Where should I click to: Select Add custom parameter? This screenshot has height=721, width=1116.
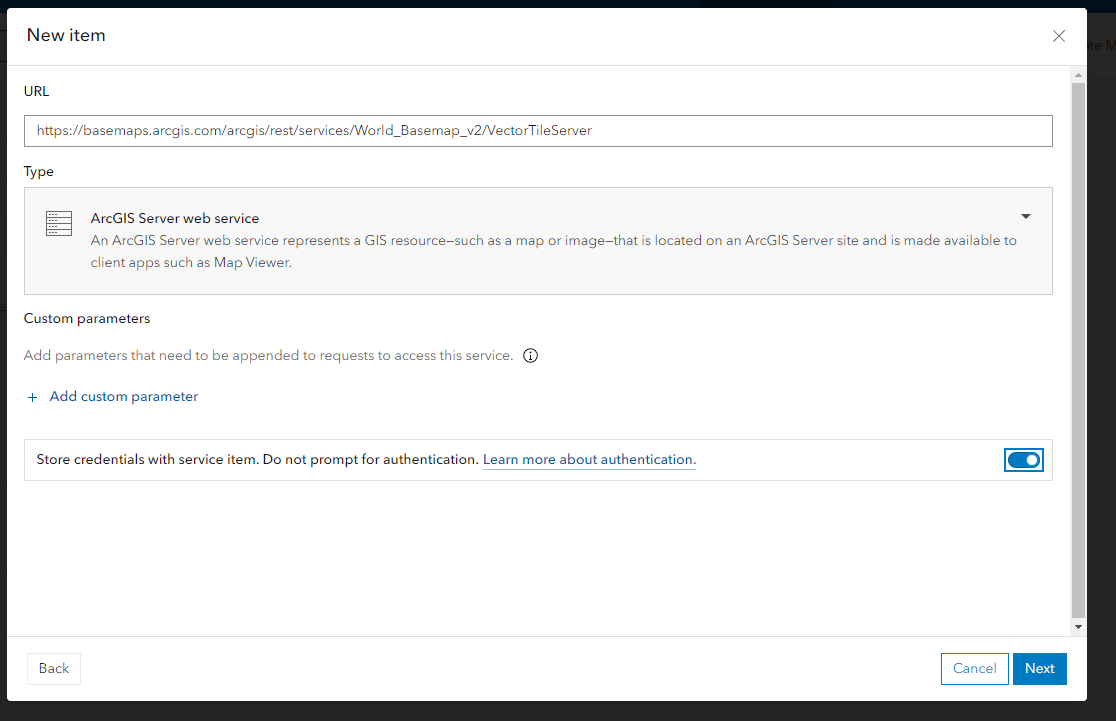(123, 396)
